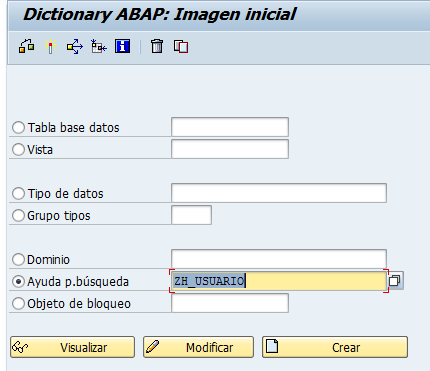Click the Visualizar button
The width and height of the screenshot is (430, 371).
coord(72,347)
